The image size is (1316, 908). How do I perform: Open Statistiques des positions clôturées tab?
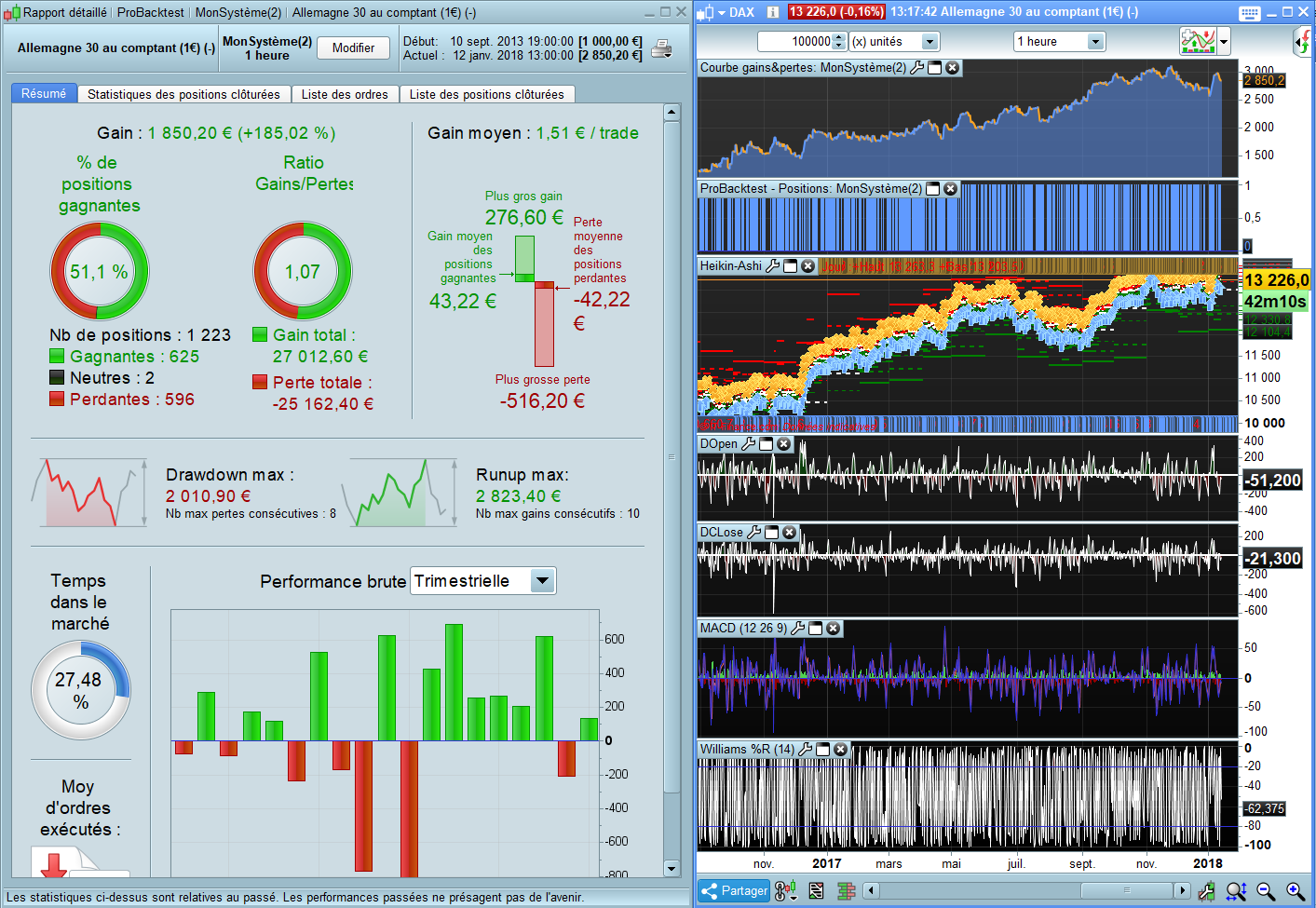183,94
